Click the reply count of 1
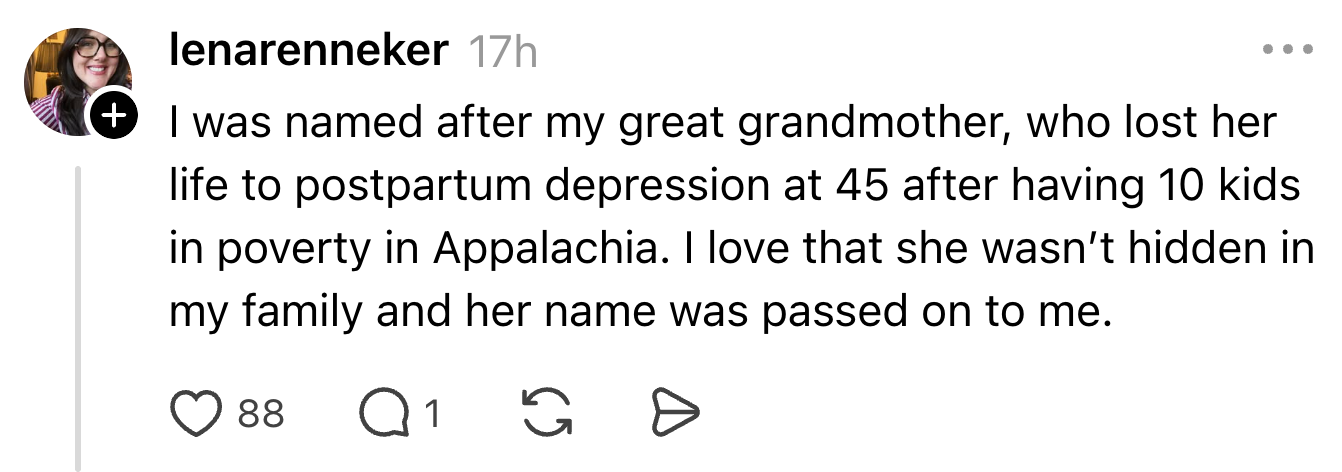The height and width of the screenshot is (472, 1342). [431, 412]
